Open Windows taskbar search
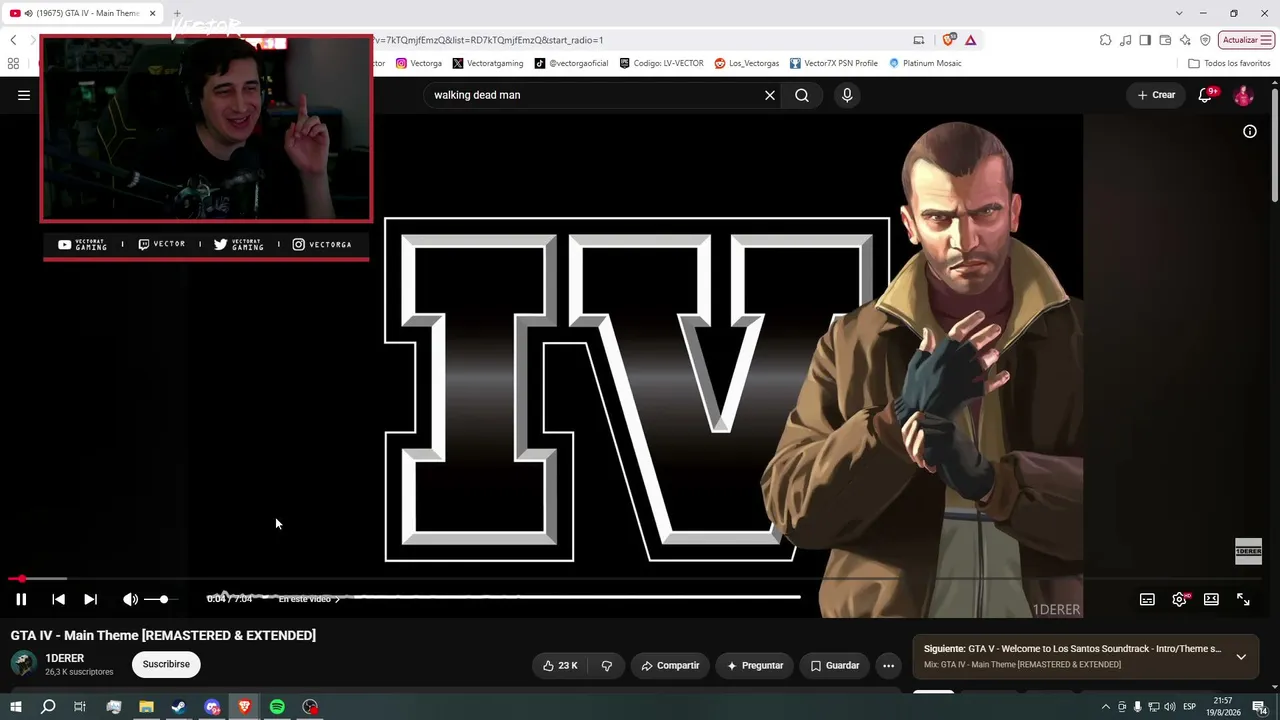The image size is (1280, 720). (x=48, y=707)
